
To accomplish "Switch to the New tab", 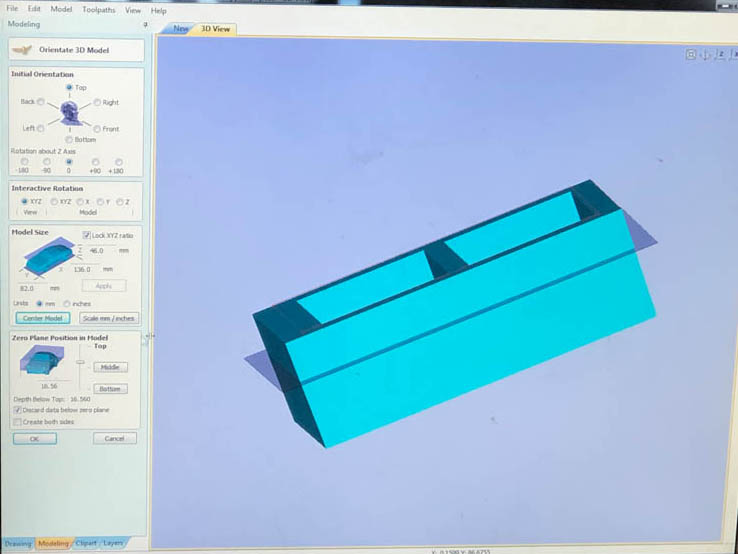I will (180, 28).
